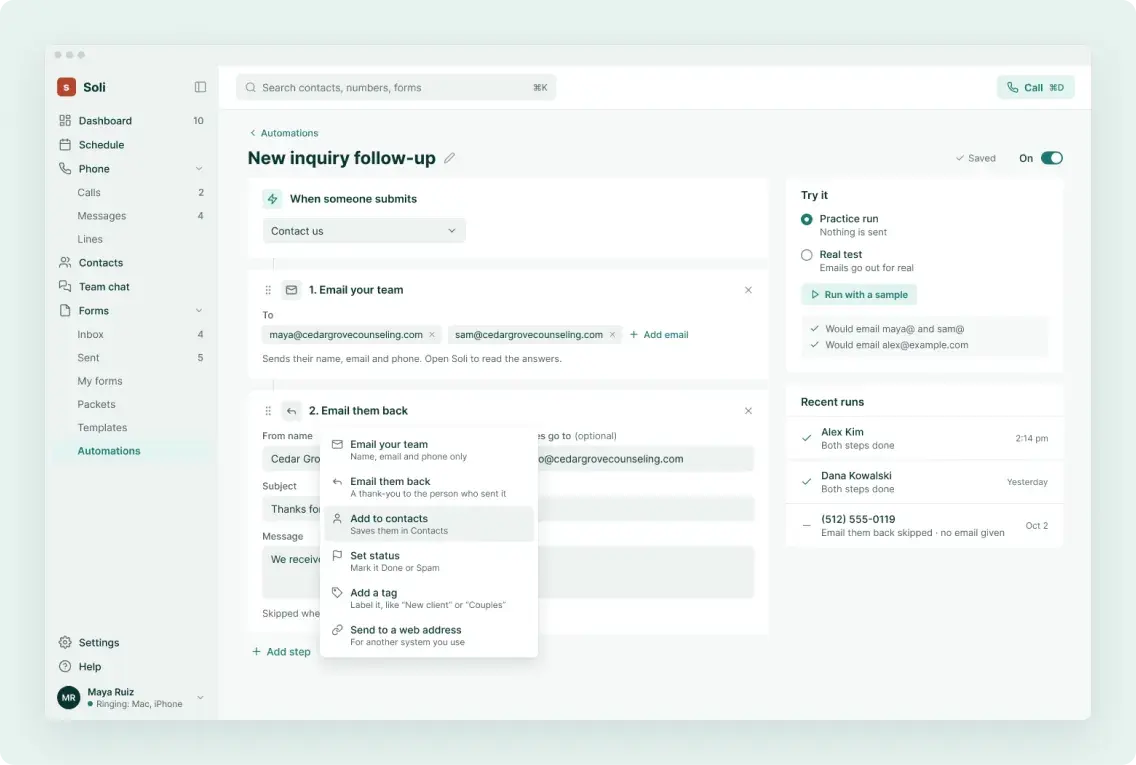Click the Saved status indicator
The height and width of the screenshot is (765, 1136).
click(976, 158)
